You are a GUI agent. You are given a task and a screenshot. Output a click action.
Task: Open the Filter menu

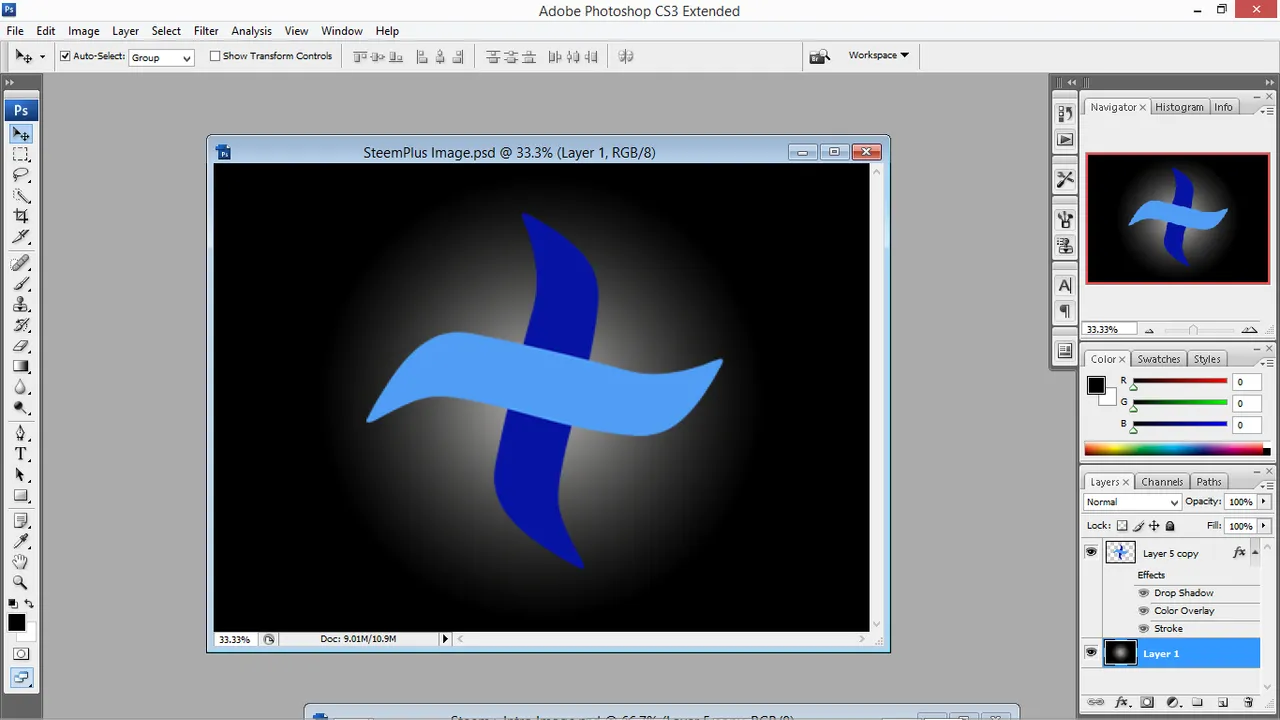point(206,31)
